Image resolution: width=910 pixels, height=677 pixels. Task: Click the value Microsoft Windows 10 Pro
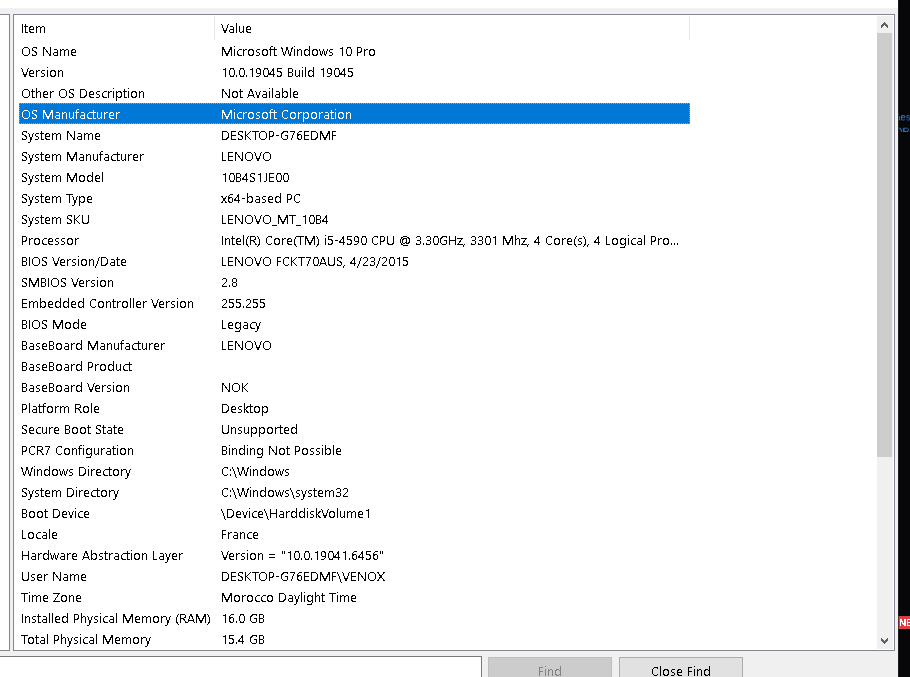coord(298,52)
